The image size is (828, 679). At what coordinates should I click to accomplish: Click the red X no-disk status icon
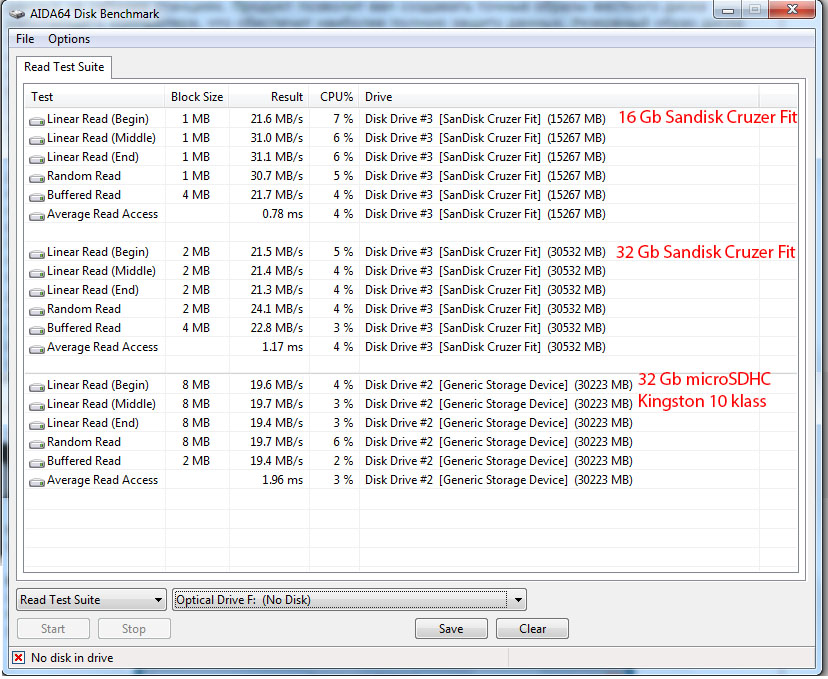[x=19, y=658]
